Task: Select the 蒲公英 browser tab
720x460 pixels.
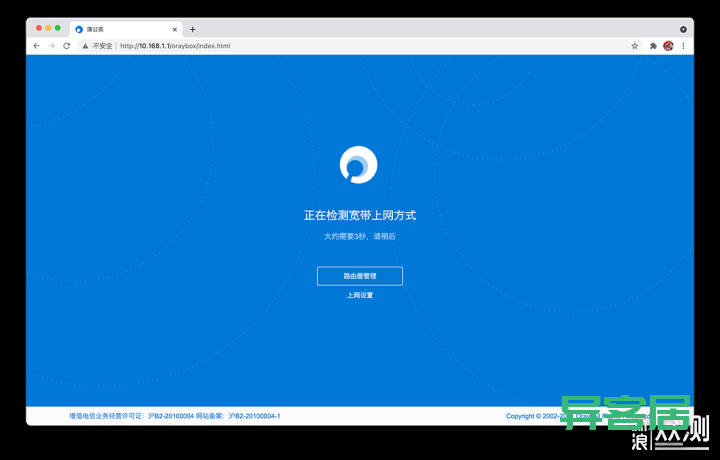Action: (126, 29)
